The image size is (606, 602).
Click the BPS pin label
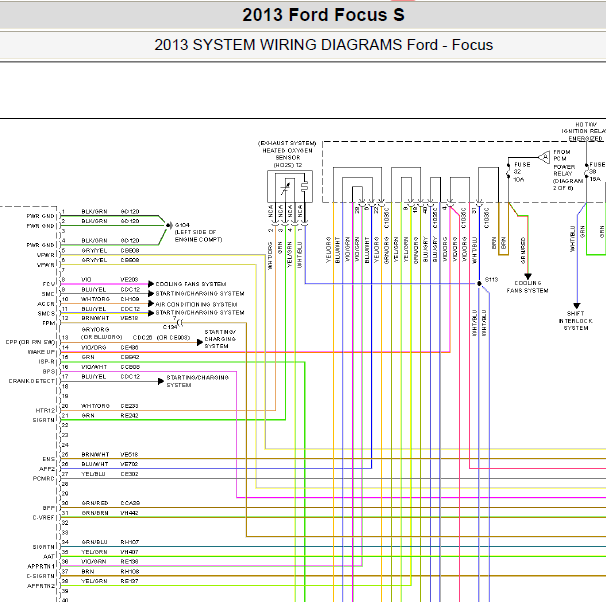pyautogui.click(x=49, y=372)
